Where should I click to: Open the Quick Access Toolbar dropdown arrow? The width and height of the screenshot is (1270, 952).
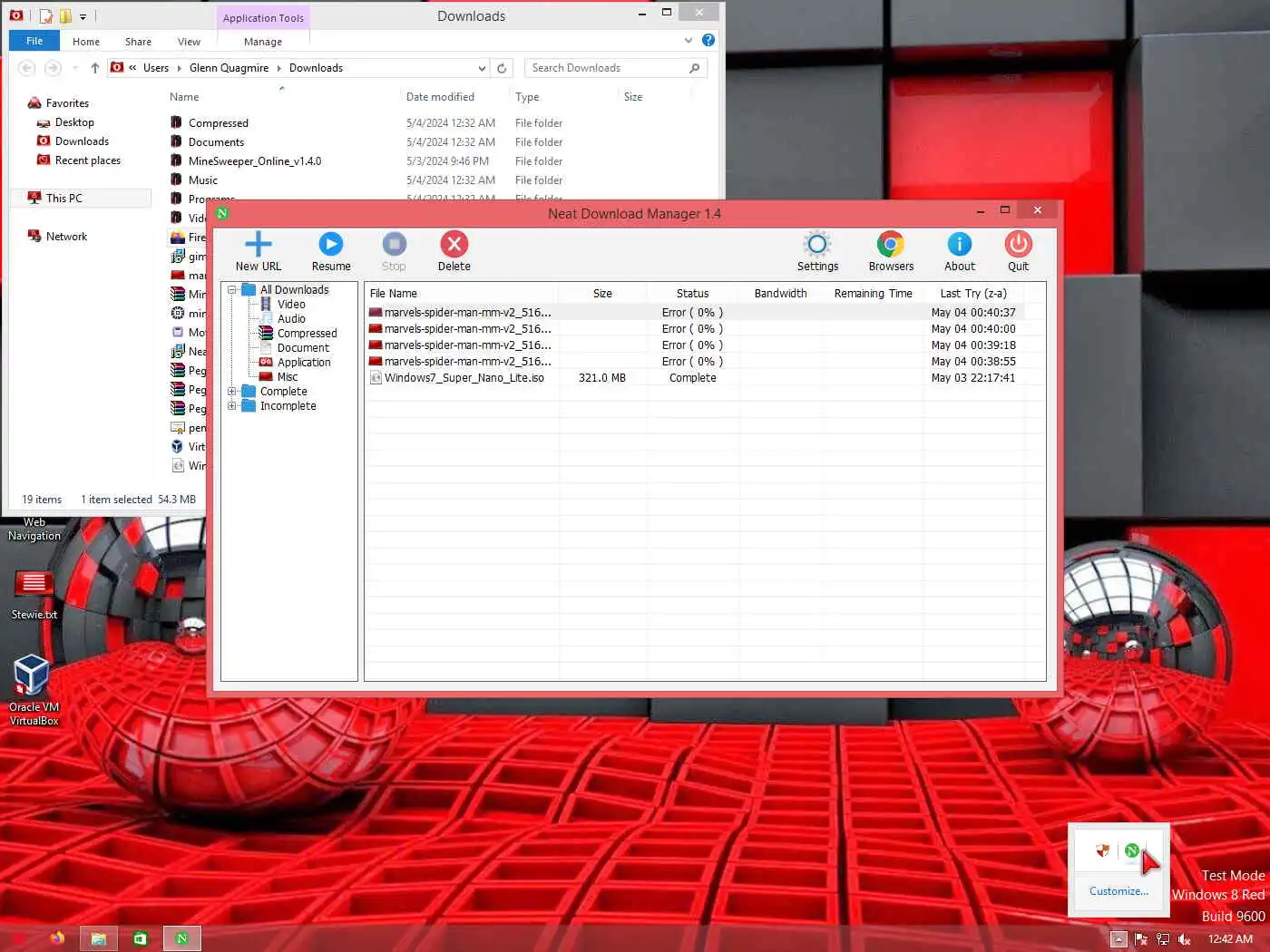[x=83, y=16]
